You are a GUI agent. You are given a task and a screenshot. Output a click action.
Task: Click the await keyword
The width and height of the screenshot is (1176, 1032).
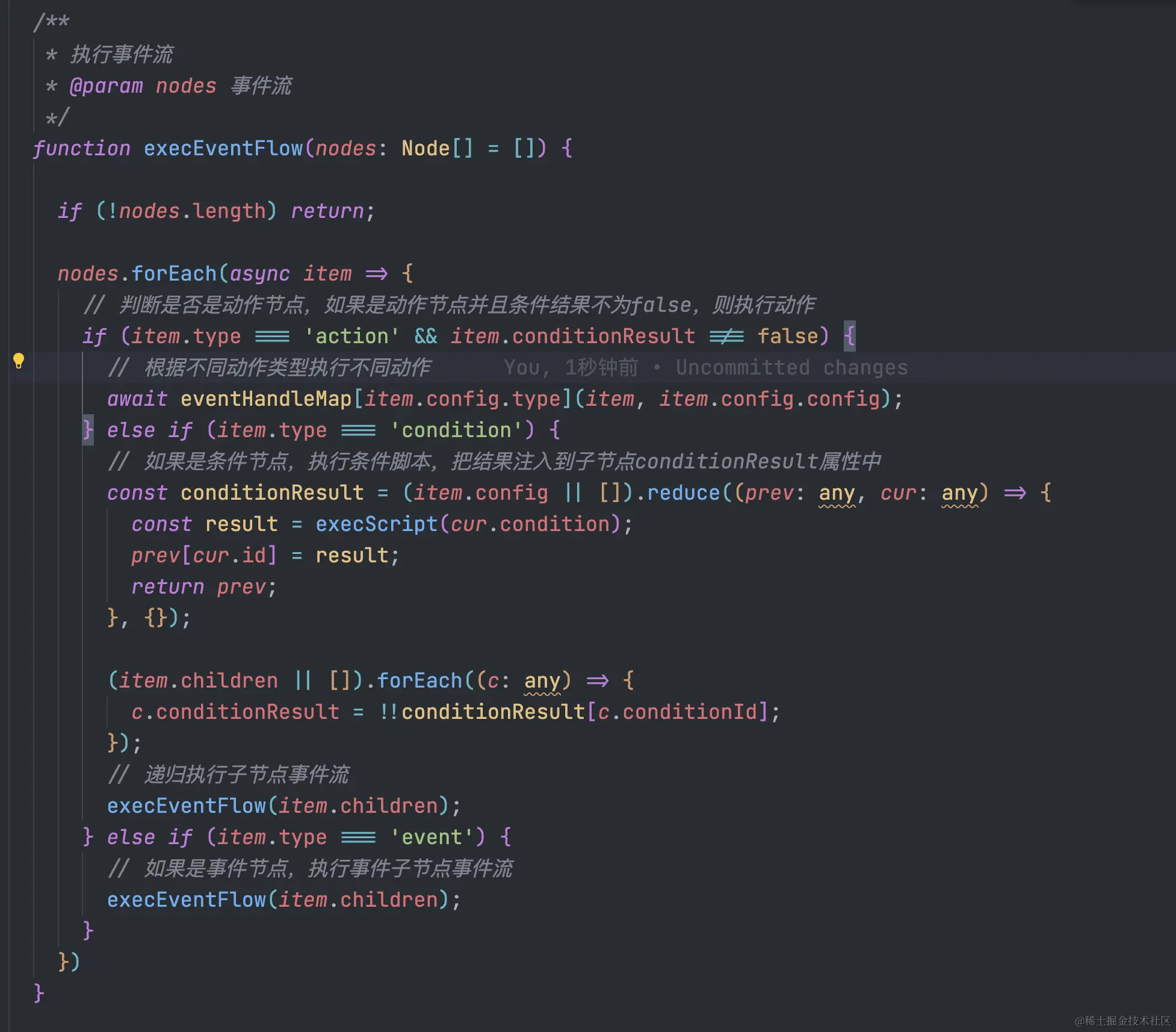point(137,399)
